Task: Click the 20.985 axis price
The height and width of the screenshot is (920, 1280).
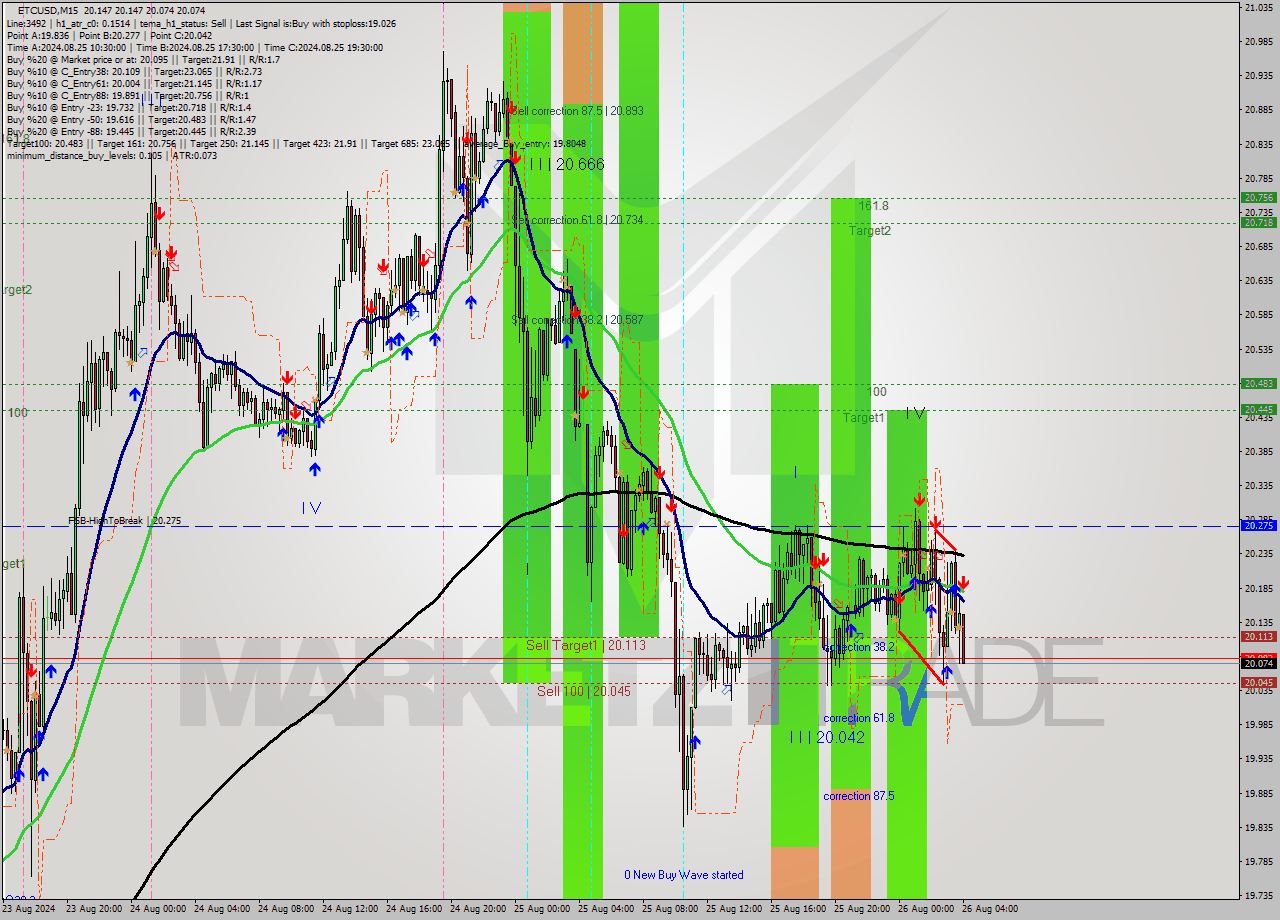Action: [x=1258, y=41]
